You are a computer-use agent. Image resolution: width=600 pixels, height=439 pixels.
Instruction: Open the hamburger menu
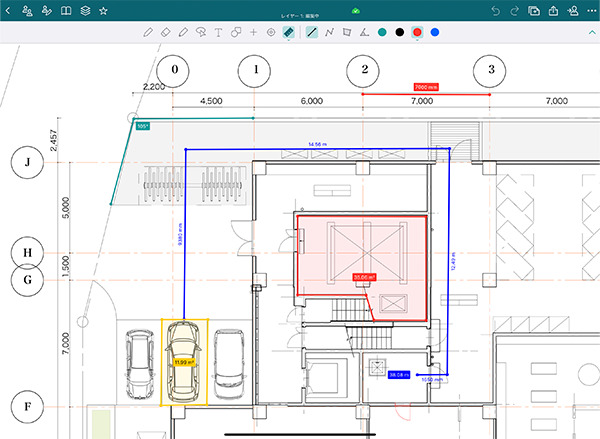(9, 10)
